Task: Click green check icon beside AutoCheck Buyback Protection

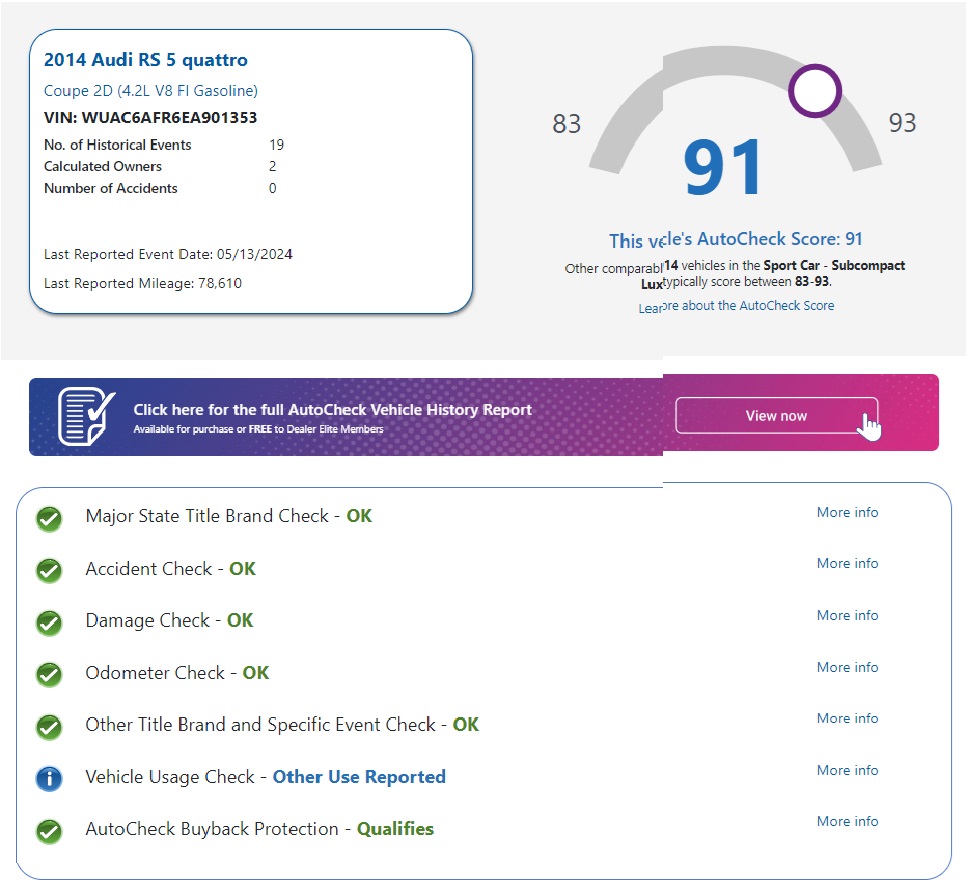Action: [x=49, y=831]
